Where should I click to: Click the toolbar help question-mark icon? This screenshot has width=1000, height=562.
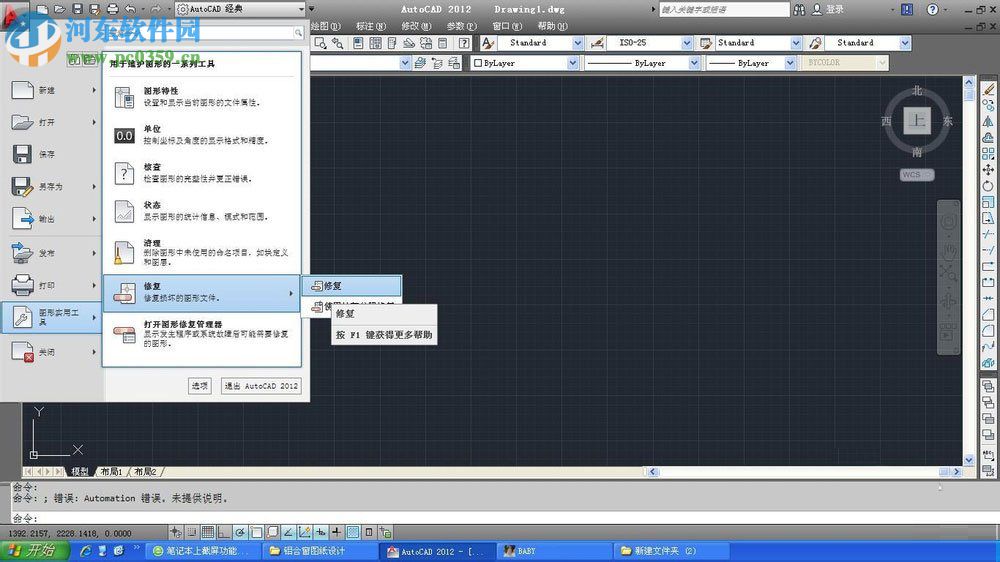coord(464,43)
